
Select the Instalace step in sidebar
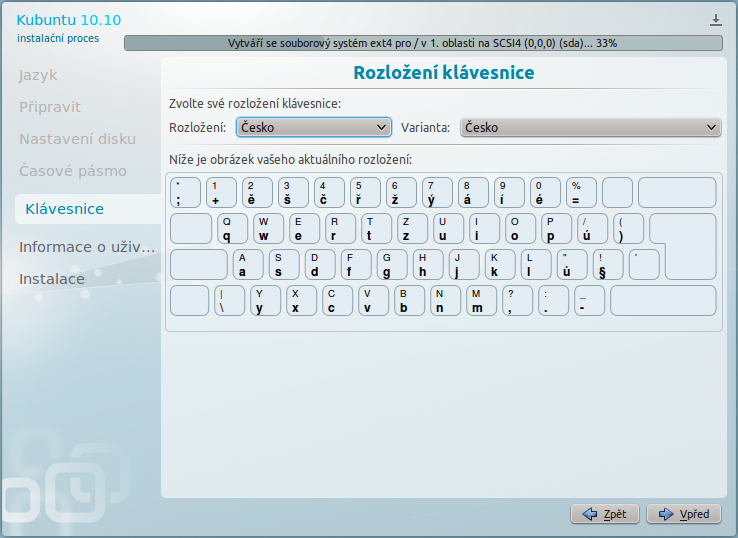coord(52,279)
